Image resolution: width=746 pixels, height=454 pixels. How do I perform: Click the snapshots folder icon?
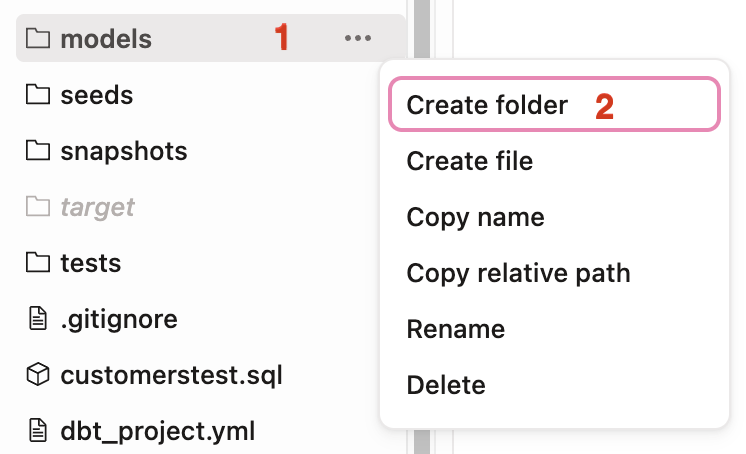[x=37, y=151]
